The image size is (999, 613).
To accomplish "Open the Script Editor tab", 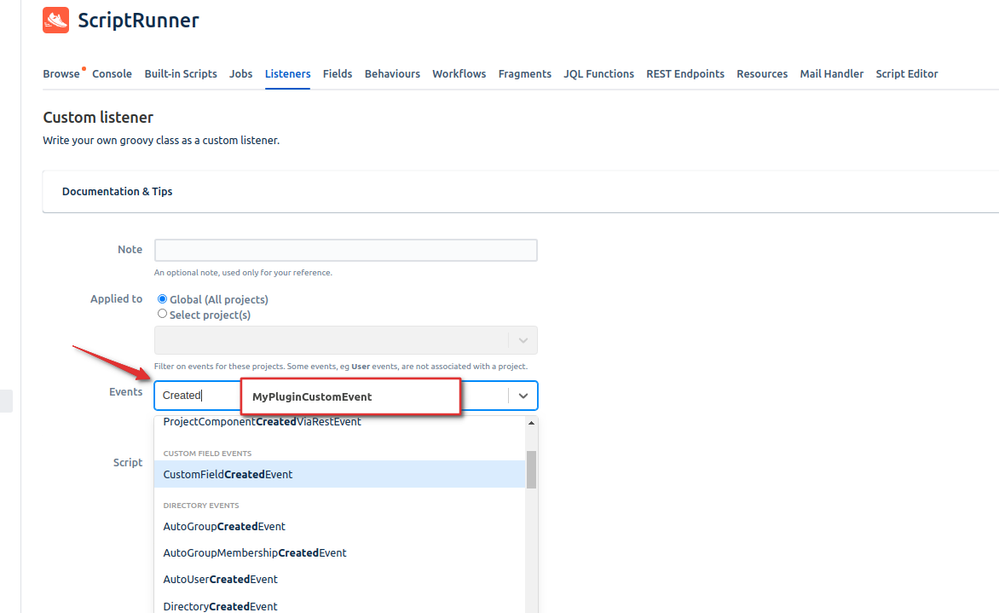I will coord(907,74).
